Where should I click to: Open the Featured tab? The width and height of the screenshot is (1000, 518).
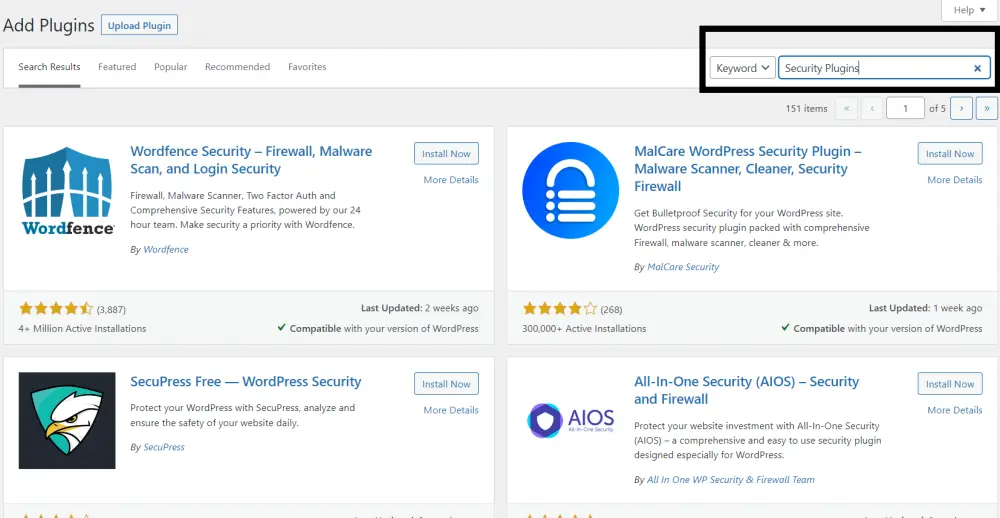[x=117, y=67]
